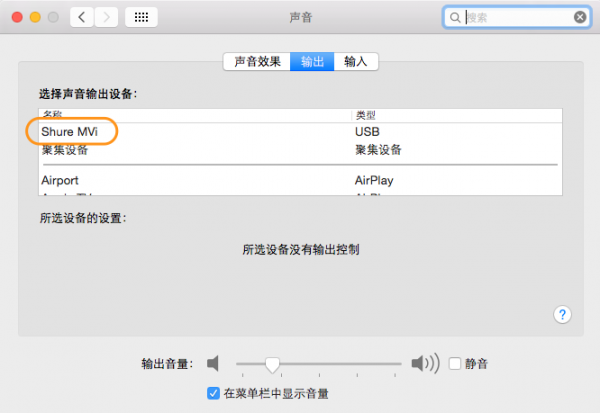Show all preferences grid button

(x=141, y=17)
